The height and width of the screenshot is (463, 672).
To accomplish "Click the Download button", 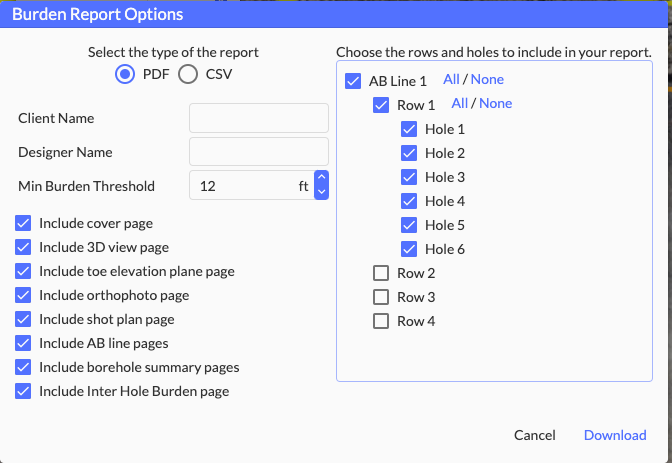I will [615, 435].
